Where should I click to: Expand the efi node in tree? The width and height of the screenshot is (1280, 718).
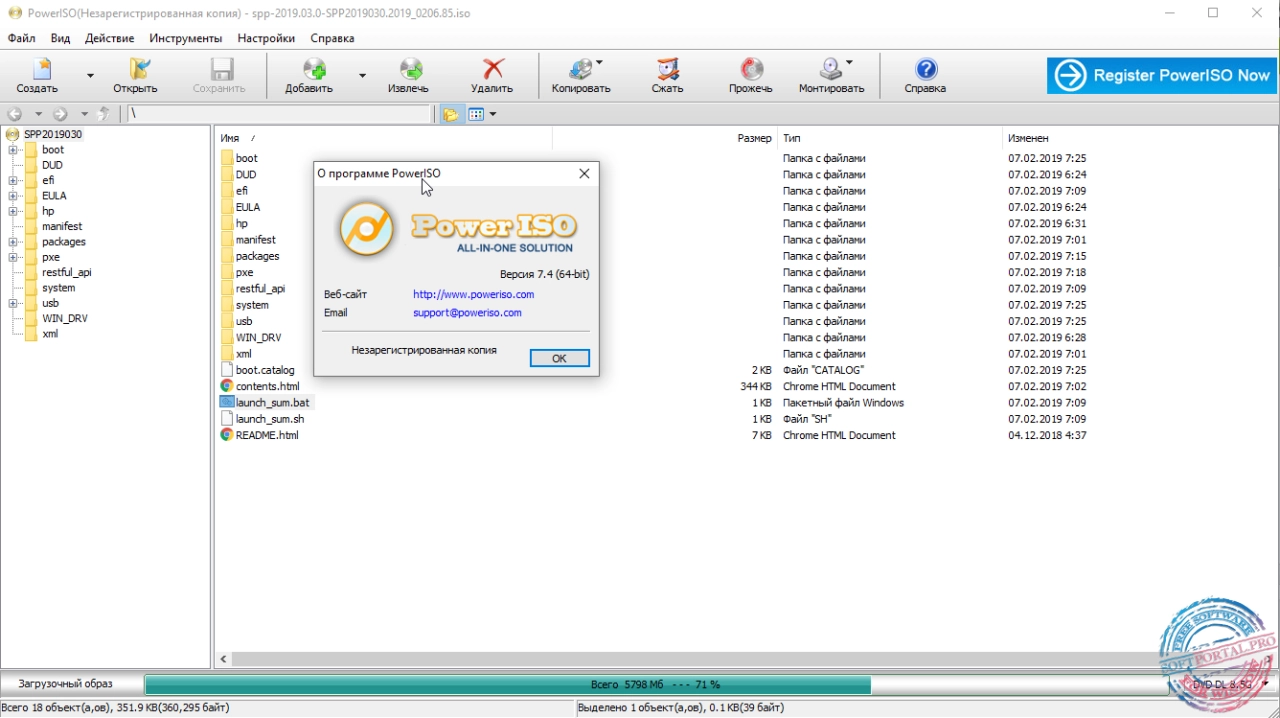(13, 181)
